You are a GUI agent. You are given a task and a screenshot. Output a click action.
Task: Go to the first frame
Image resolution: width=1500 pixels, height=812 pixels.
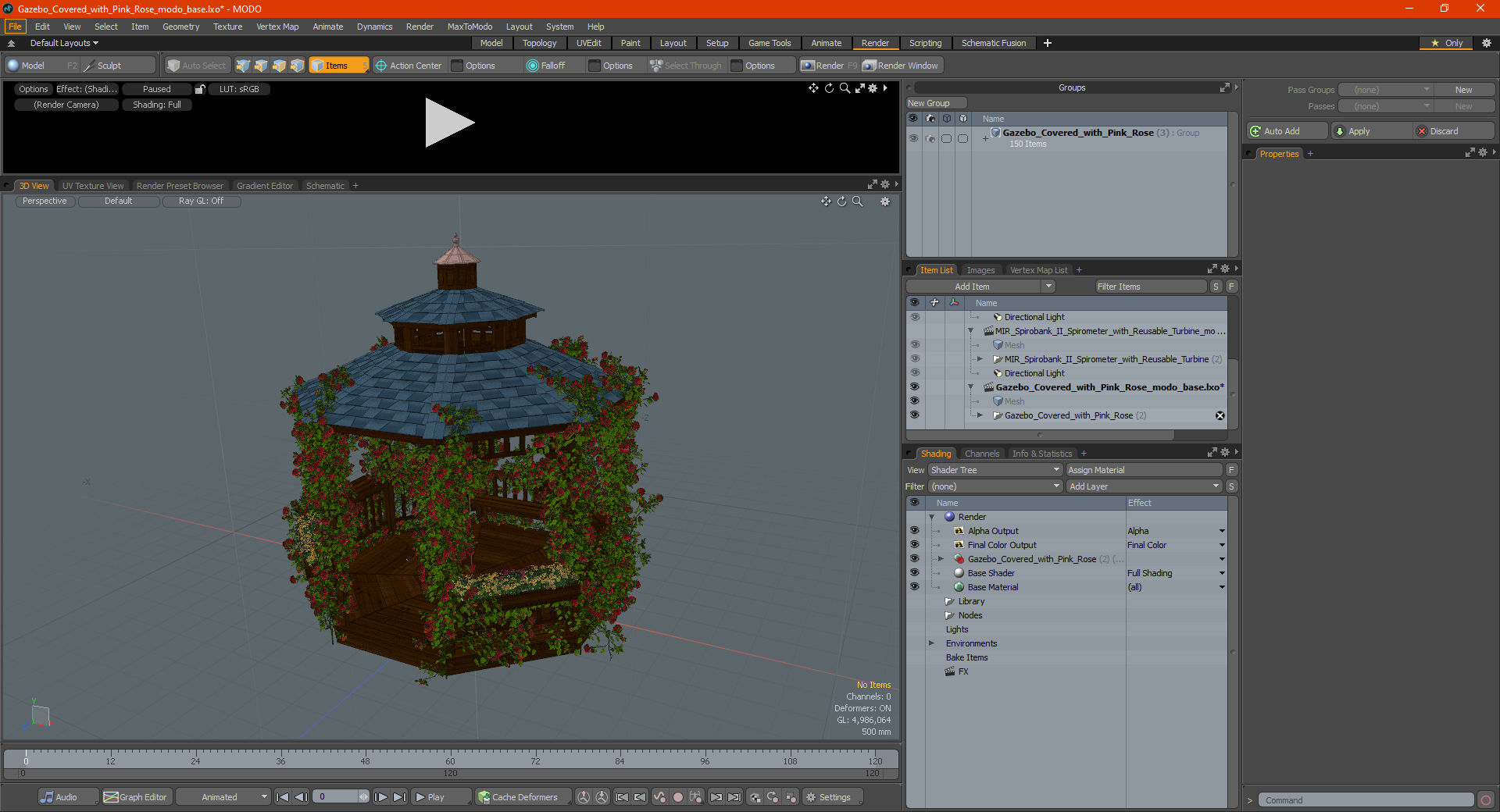point(283,797)
